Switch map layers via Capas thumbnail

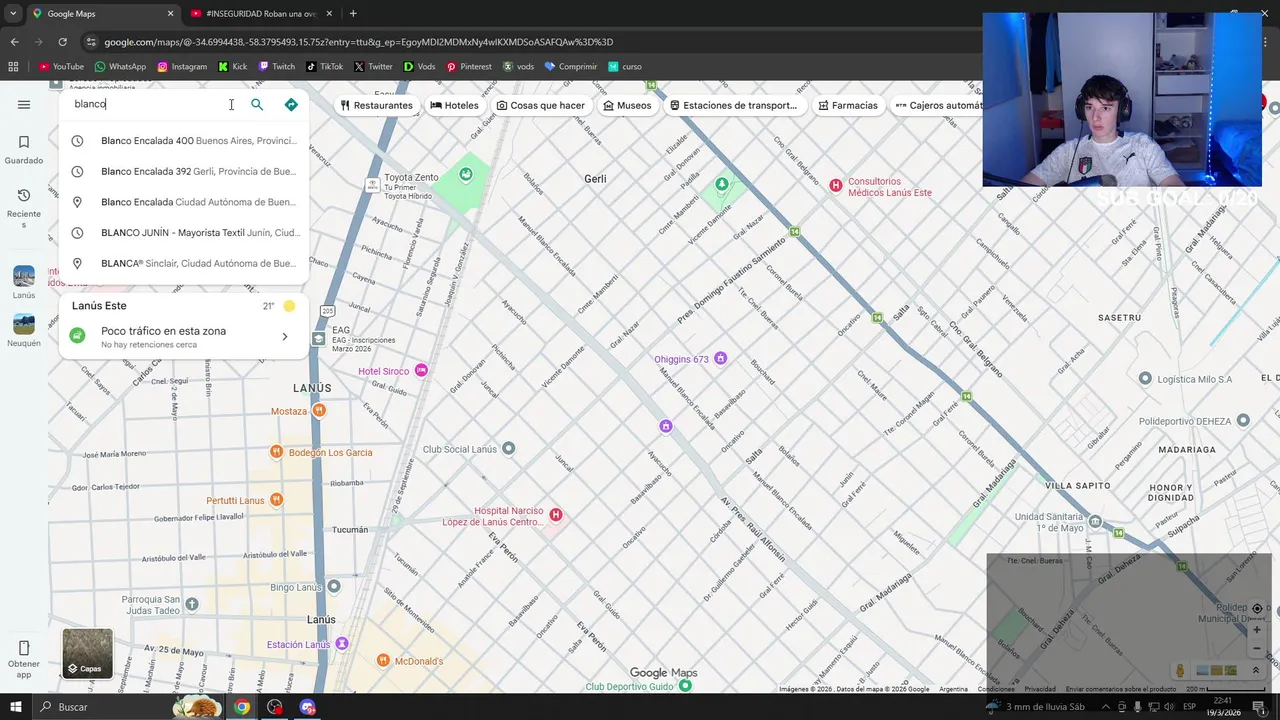pos(87,653)
